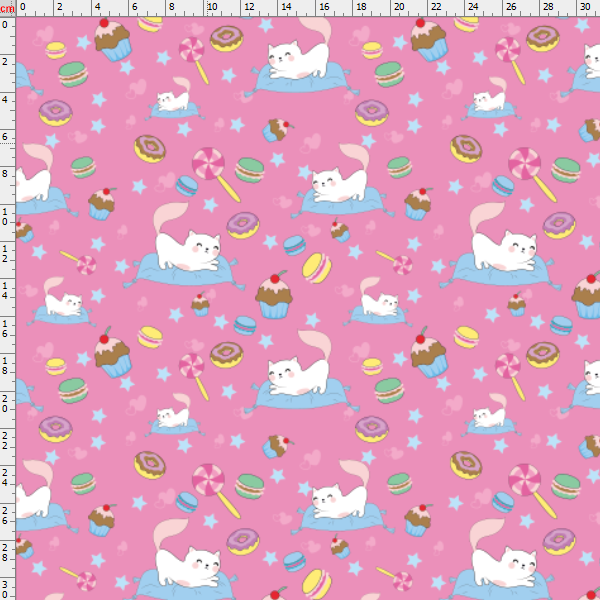Click the "22" label on the vertical ruler
The height and width of the screenshot is (600, 600).
5,441
